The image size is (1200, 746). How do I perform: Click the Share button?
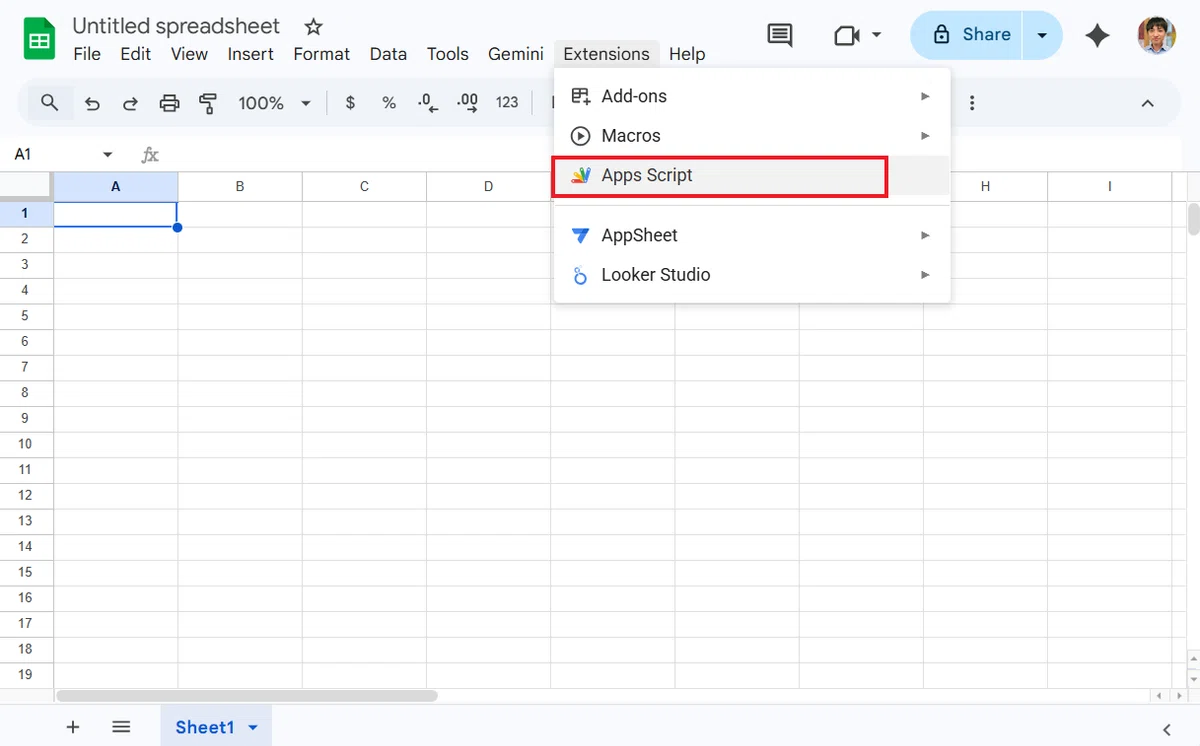tap(967, 35)
